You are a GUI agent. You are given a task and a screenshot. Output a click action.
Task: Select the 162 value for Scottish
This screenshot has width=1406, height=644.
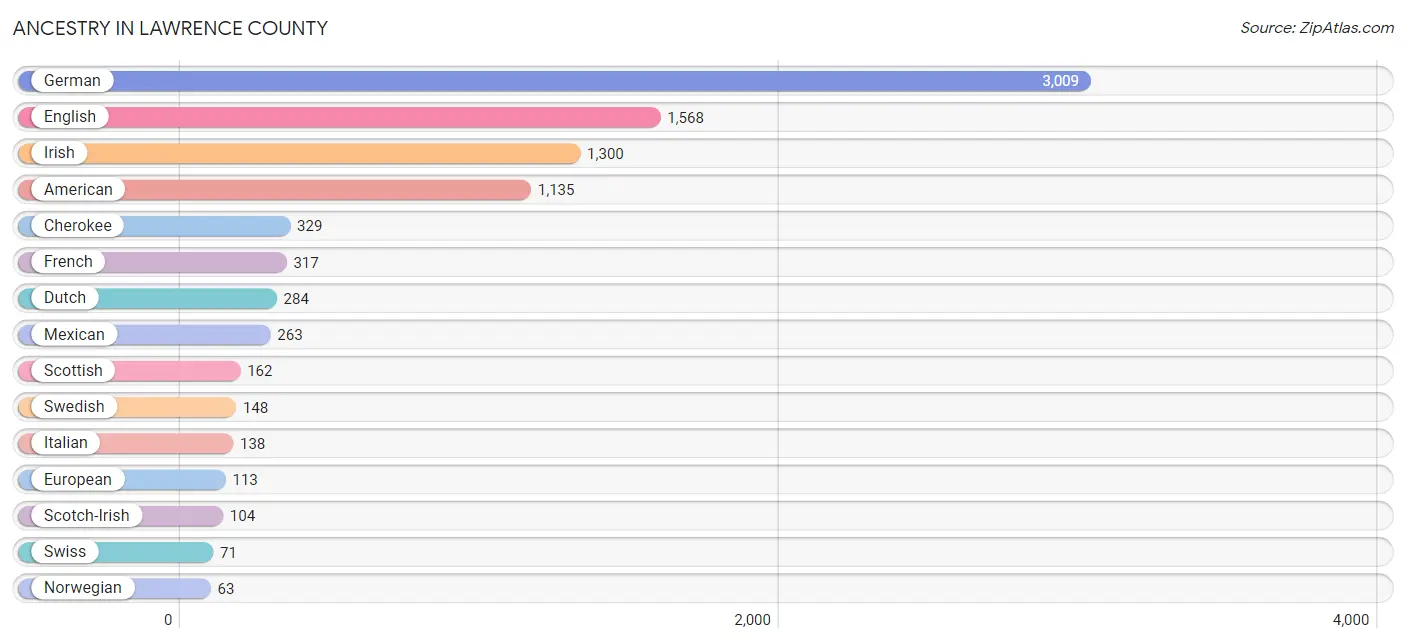[x=260, y=371]
